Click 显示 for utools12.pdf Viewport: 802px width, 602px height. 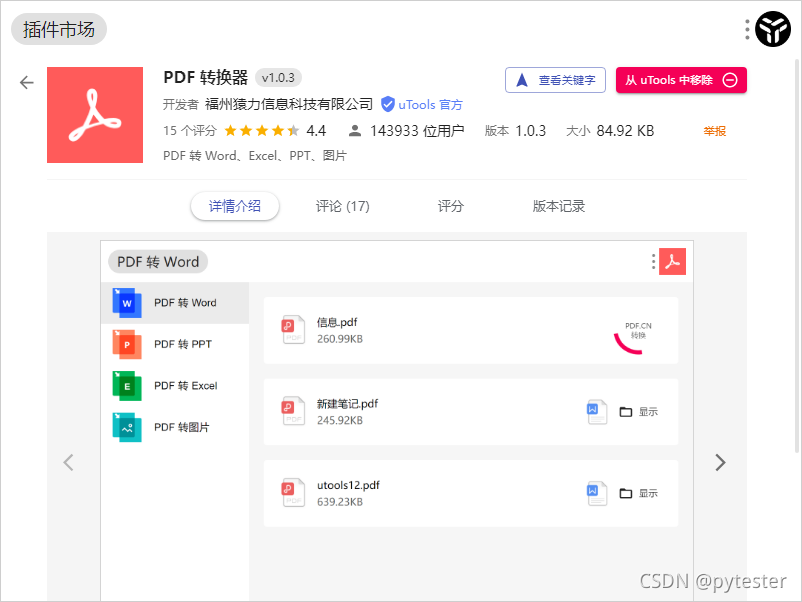(x=638, y=493)
